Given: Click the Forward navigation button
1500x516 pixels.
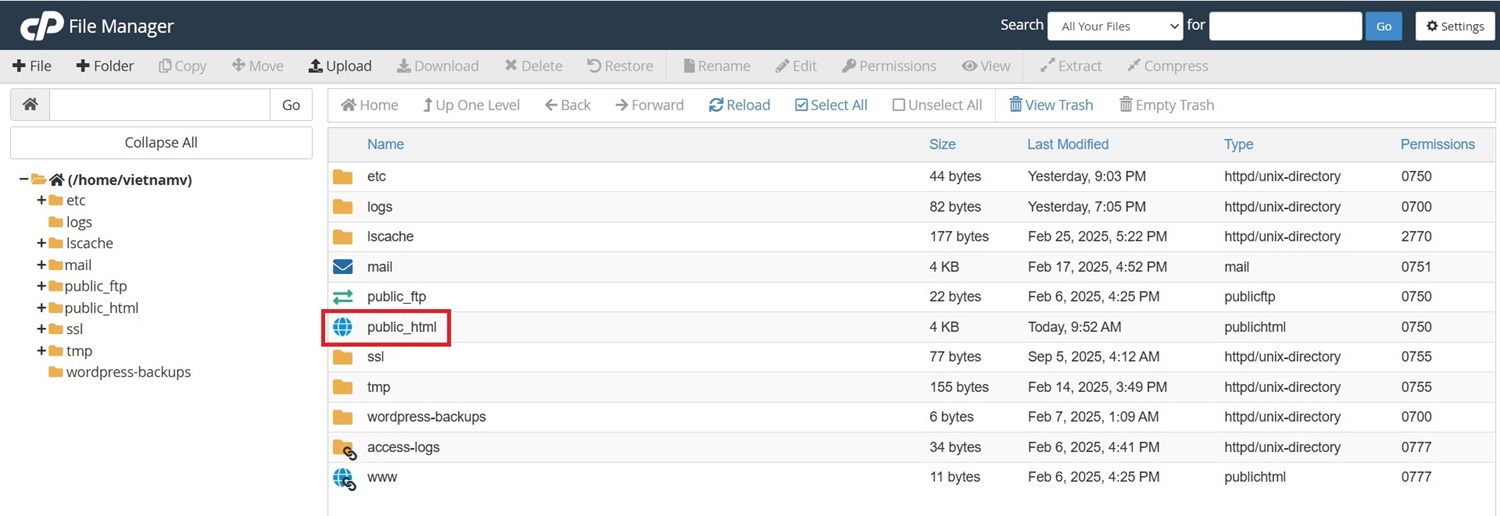Looking at the screenshot, I should click(x=649, y=105).
